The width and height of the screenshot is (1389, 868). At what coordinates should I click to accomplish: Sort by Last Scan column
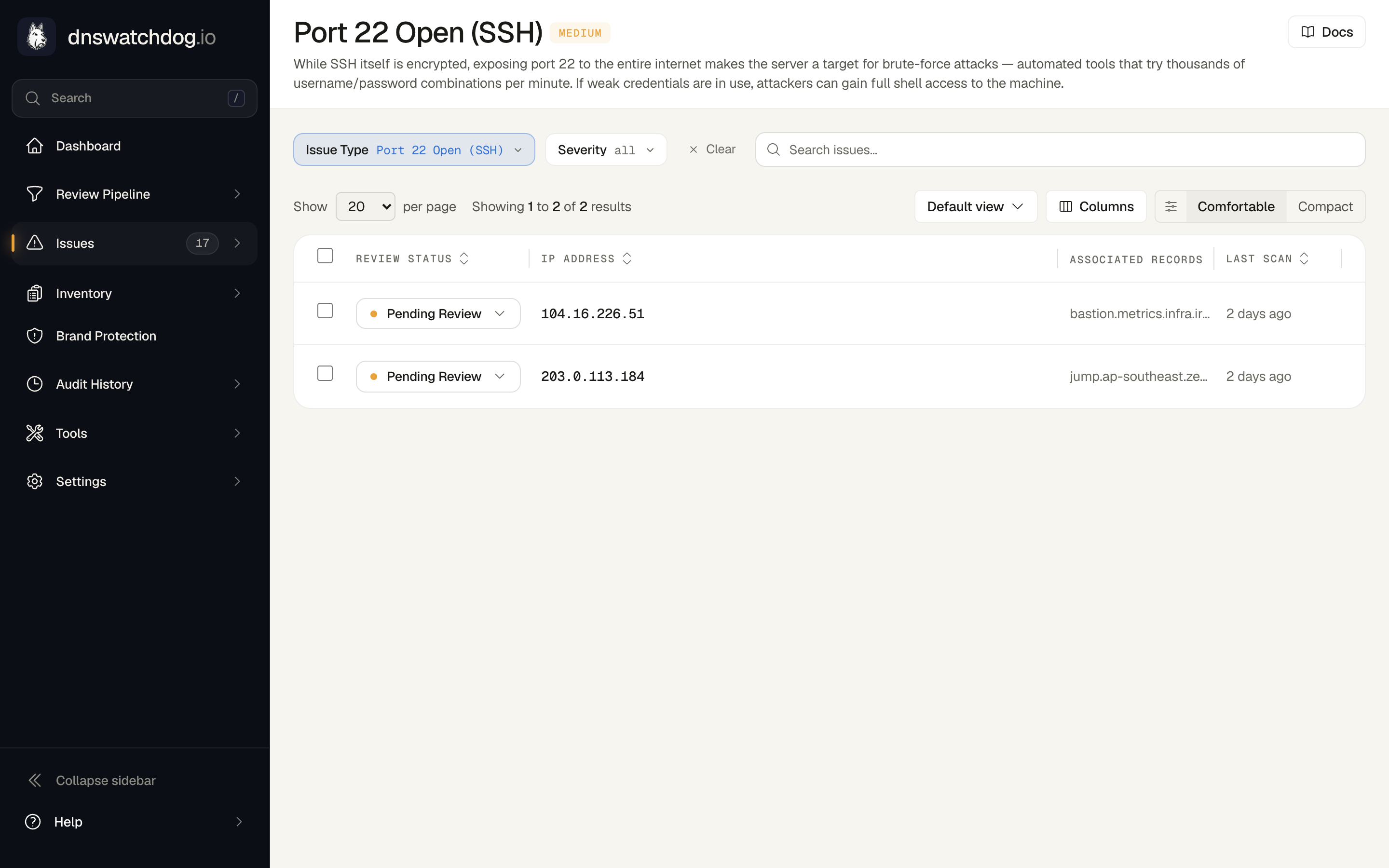pyautogui.click(x=1267, y=259)
